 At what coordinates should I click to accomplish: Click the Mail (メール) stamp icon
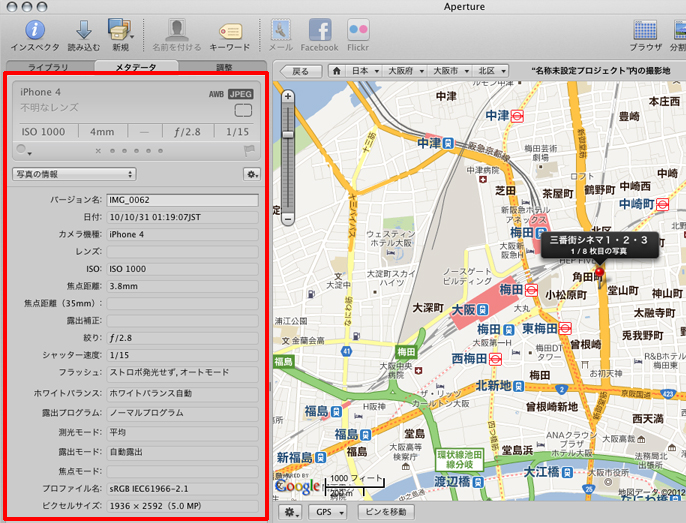tap(281, 30)
